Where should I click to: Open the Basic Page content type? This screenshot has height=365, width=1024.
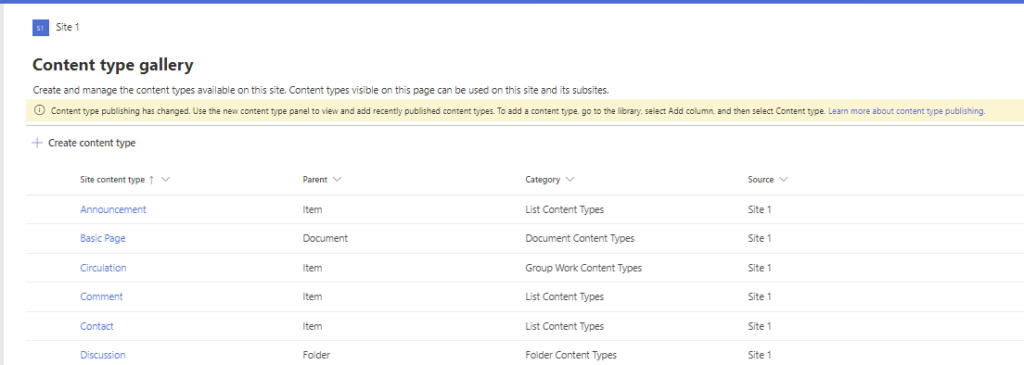pos(103,238)
